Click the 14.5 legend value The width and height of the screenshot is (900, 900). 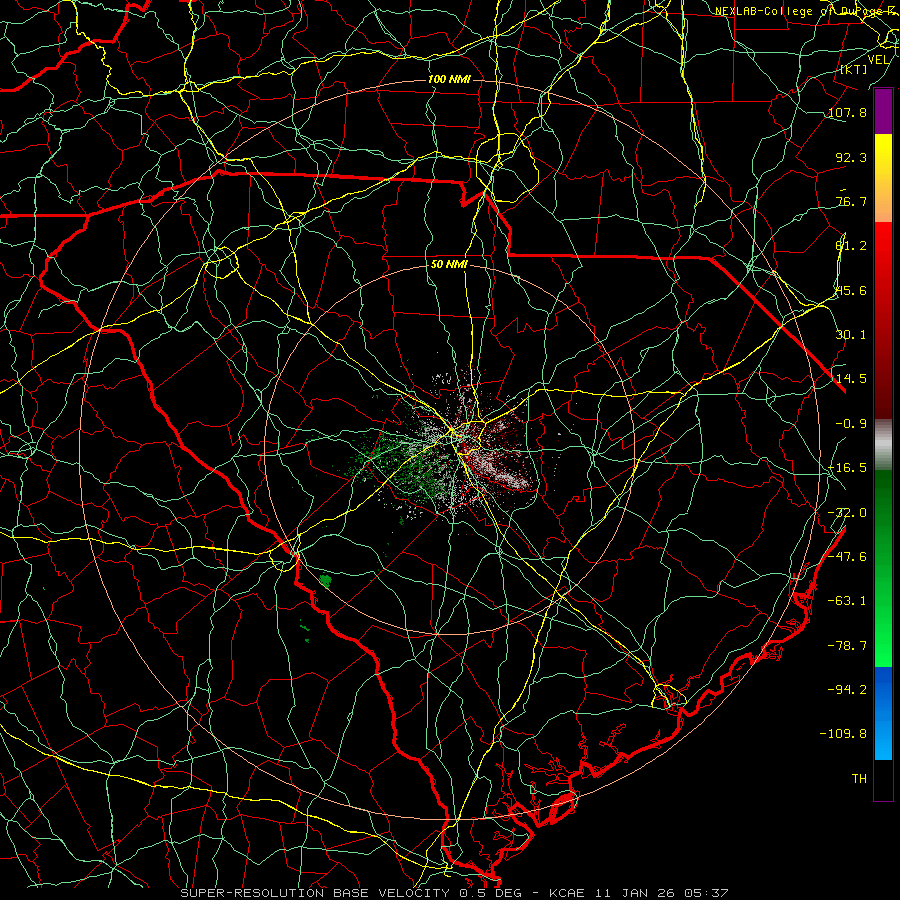851,379
